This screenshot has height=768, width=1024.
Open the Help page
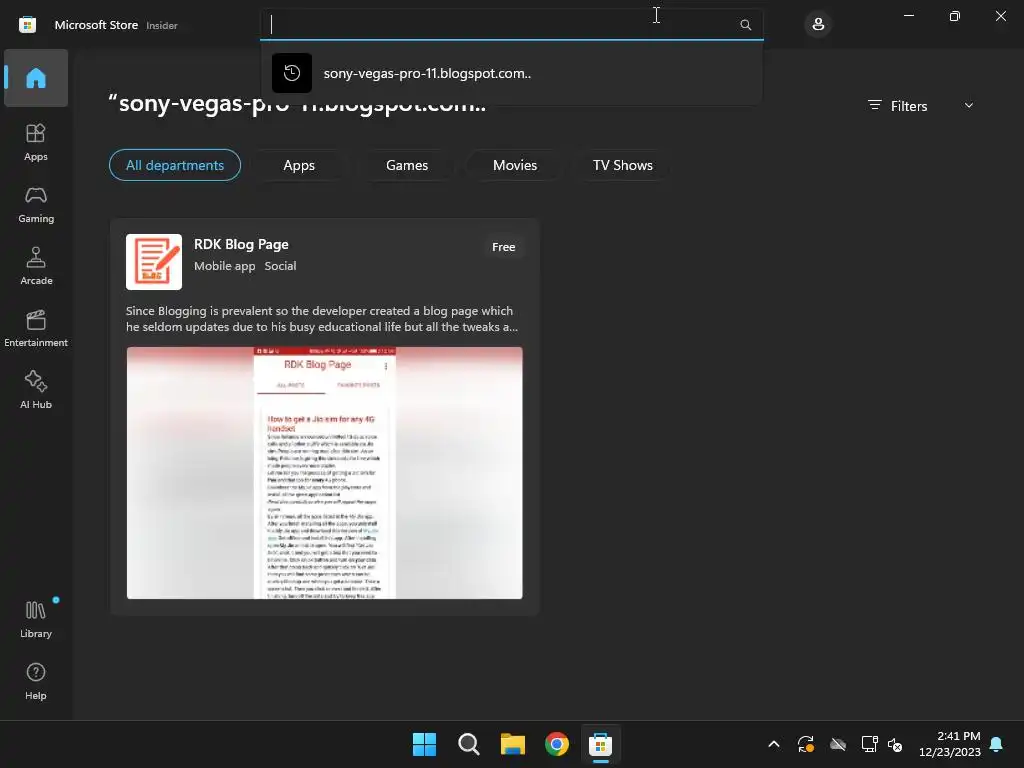tap(36, 681)
